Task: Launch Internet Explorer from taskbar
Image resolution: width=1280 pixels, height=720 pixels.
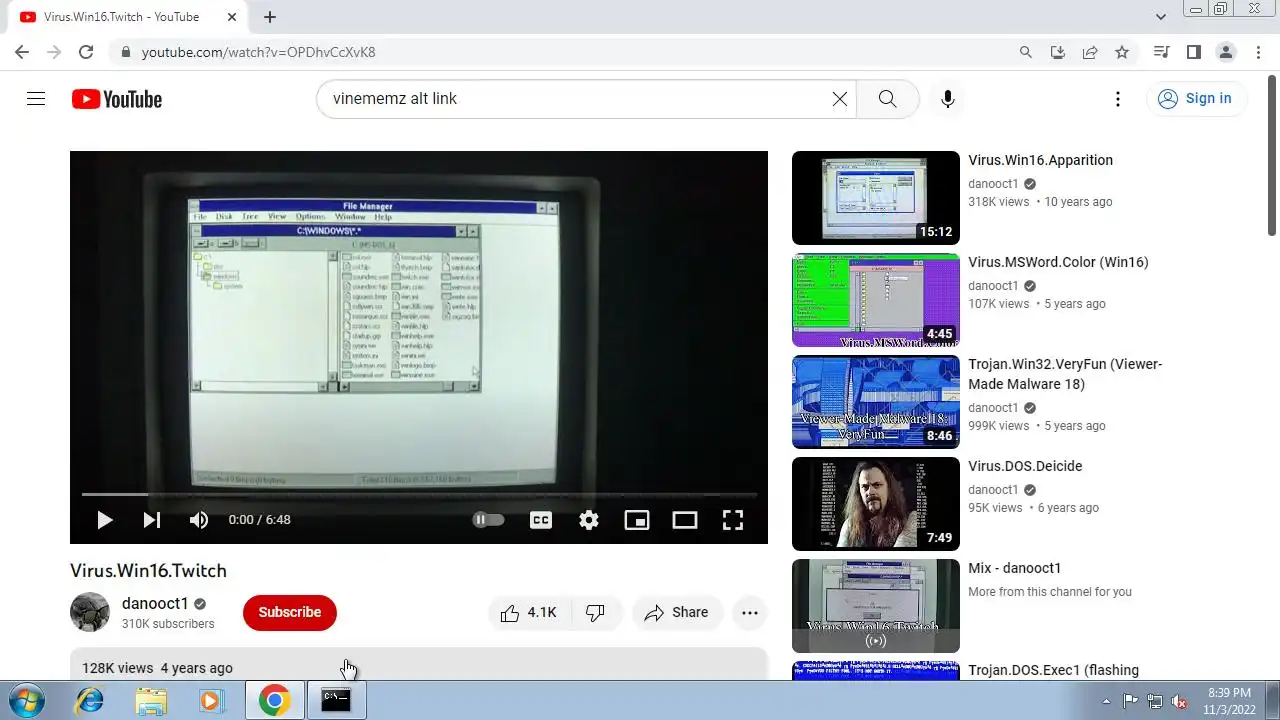Action: tap(90, 701)
